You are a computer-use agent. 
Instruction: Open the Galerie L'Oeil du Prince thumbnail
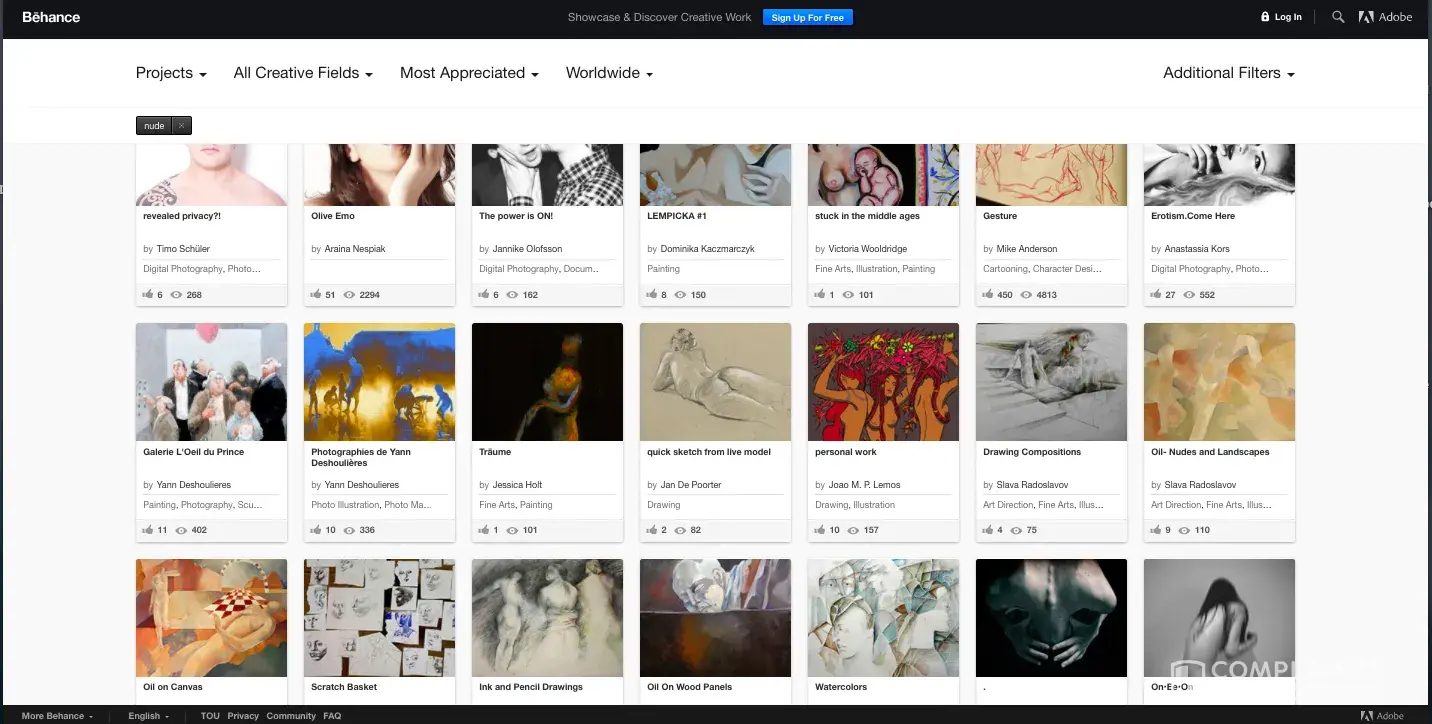point(211,382)
